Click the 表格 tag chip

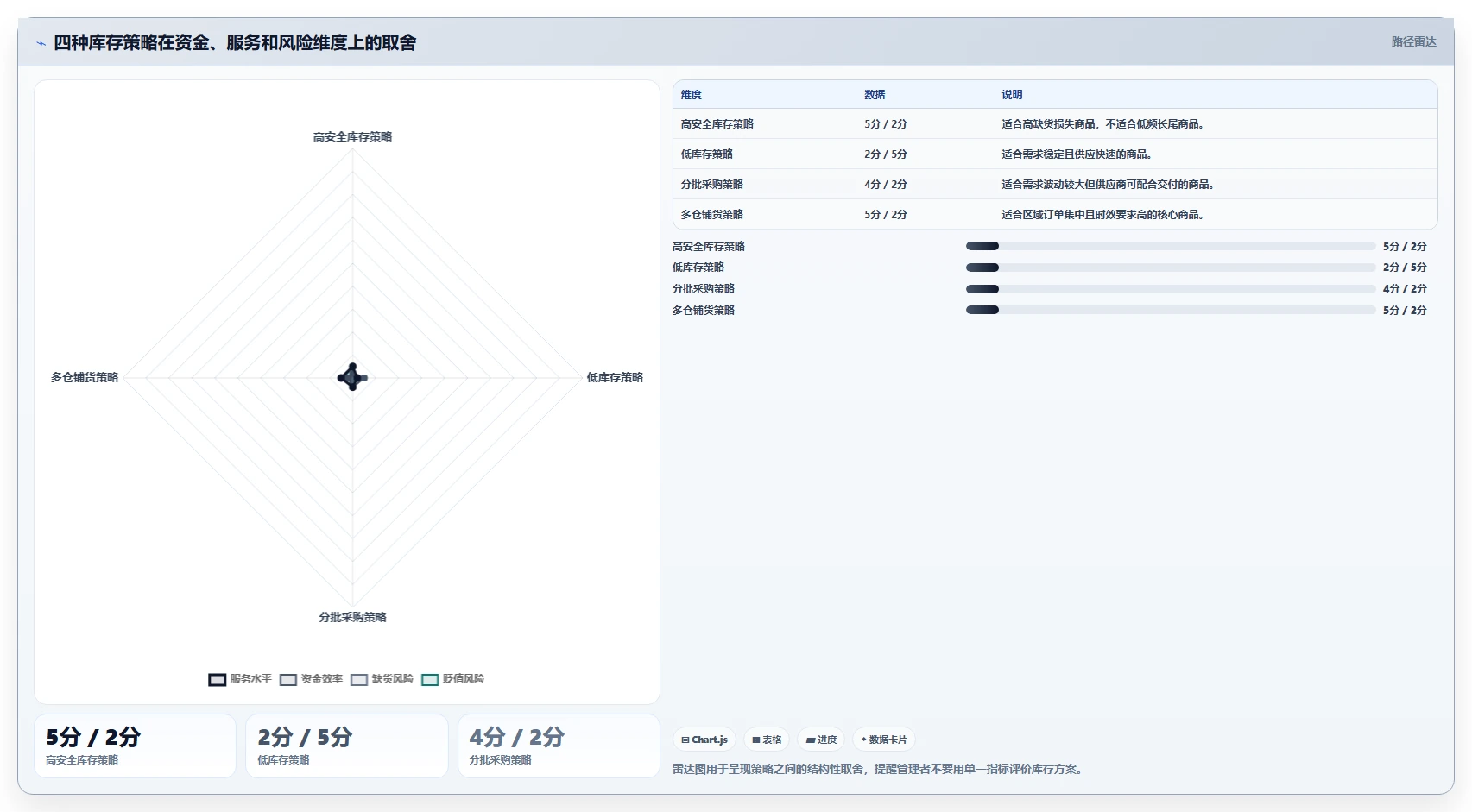pyautogui.click(x=767, y=740)
